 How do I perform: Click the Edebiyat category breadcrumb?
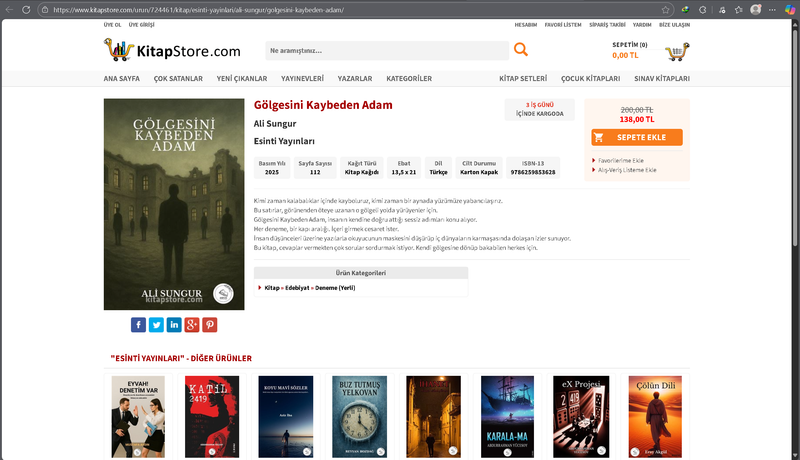click(297, 288)
